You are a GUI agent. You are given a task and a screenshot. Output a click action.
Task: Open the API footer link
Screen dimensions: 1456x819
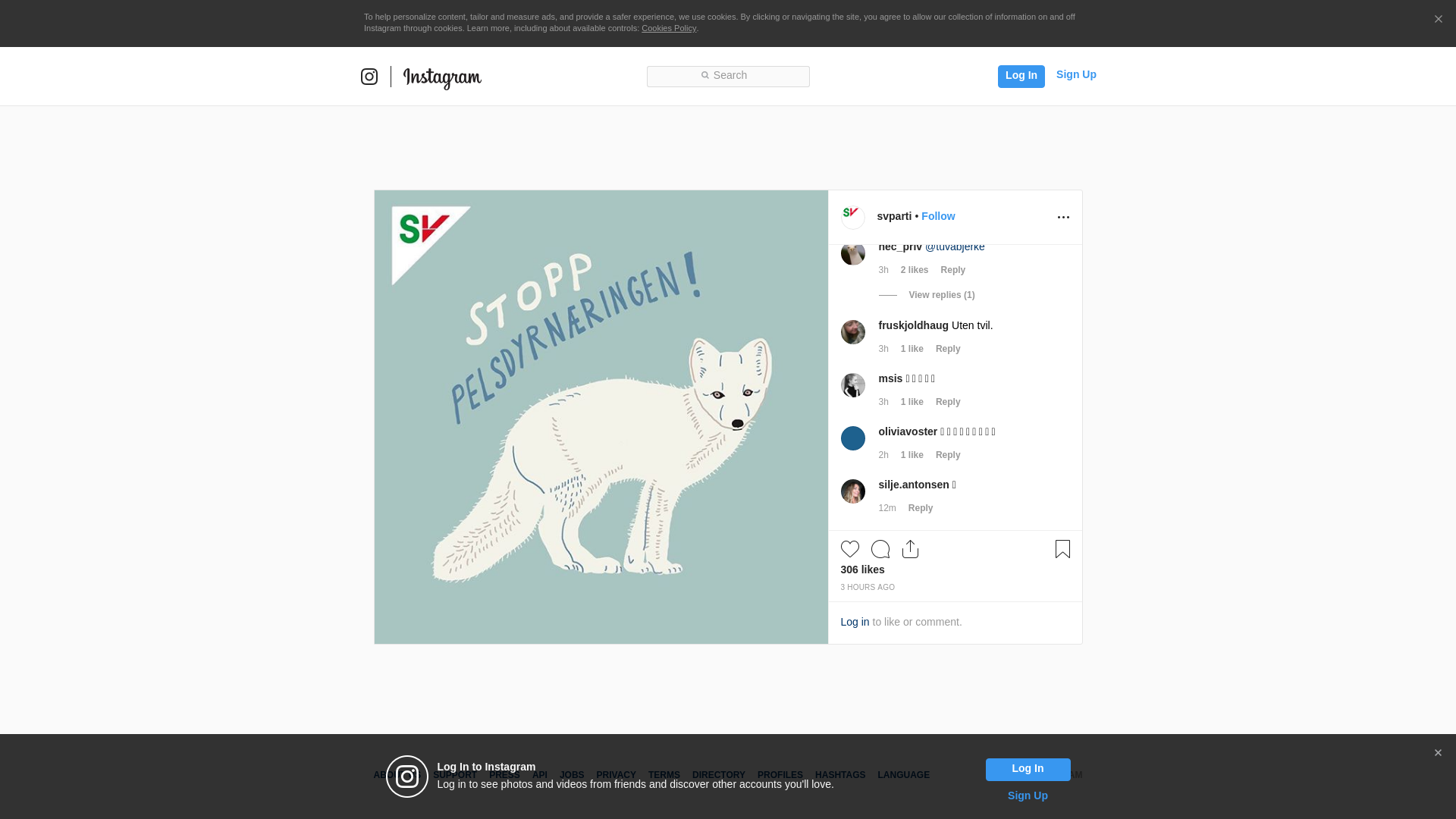tap(540, 775)
